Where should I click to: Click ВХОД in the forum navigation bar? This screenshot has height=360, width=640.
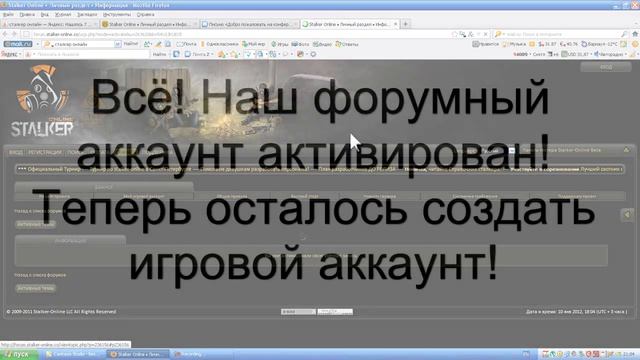[x=16, y=152]
